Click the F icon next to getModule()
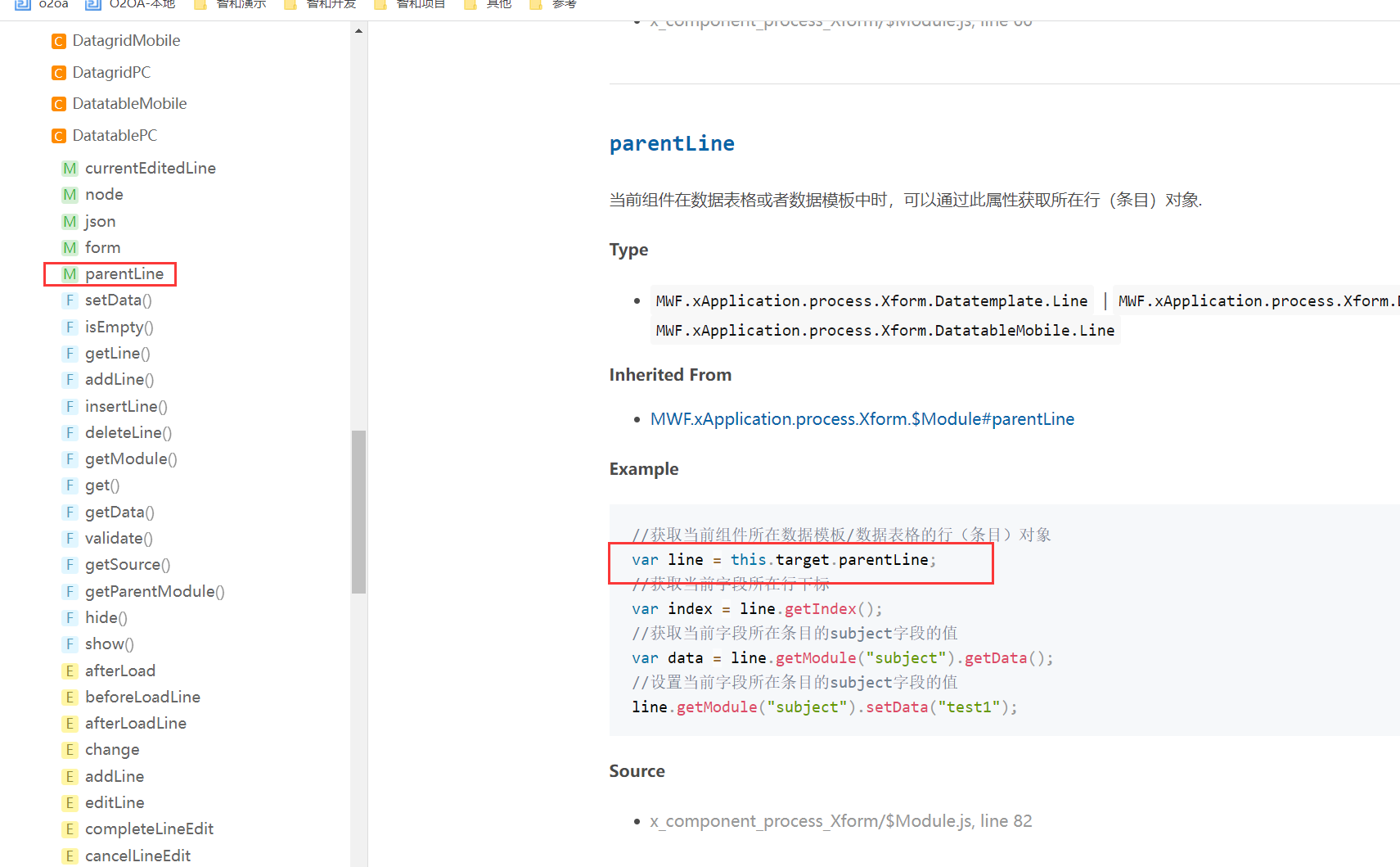Screen dimensions: 1400x867 [70, 459]
